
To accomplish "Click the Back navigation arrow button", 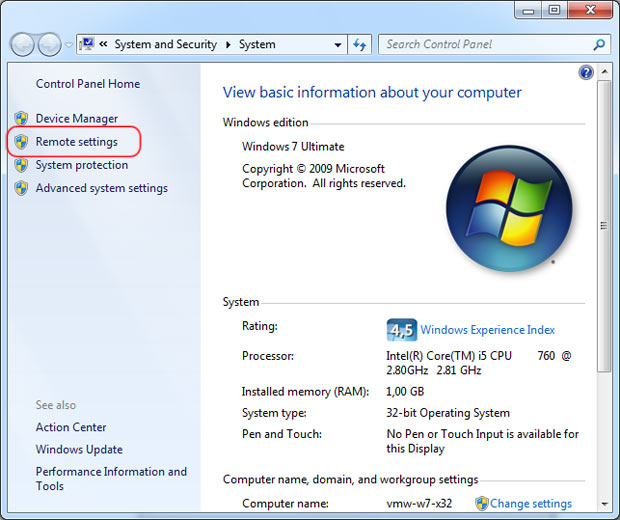I will click(x=23, y=44).
